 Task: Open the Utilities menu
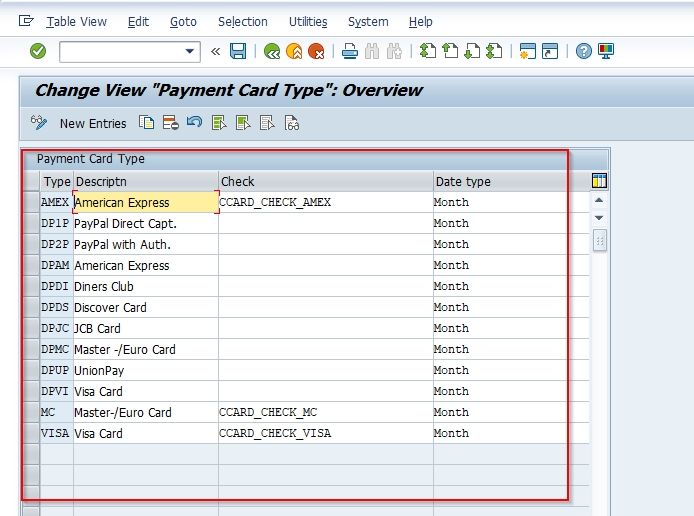tap(308, 22)
